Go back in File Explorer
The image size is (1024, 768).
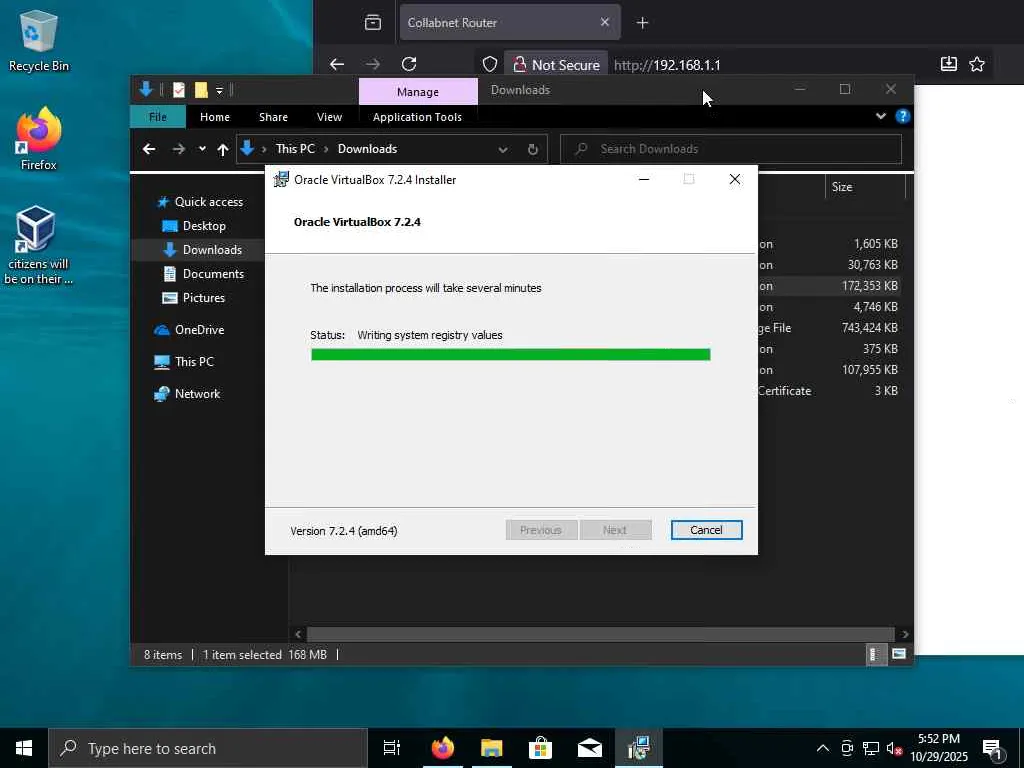click(149, 149)
